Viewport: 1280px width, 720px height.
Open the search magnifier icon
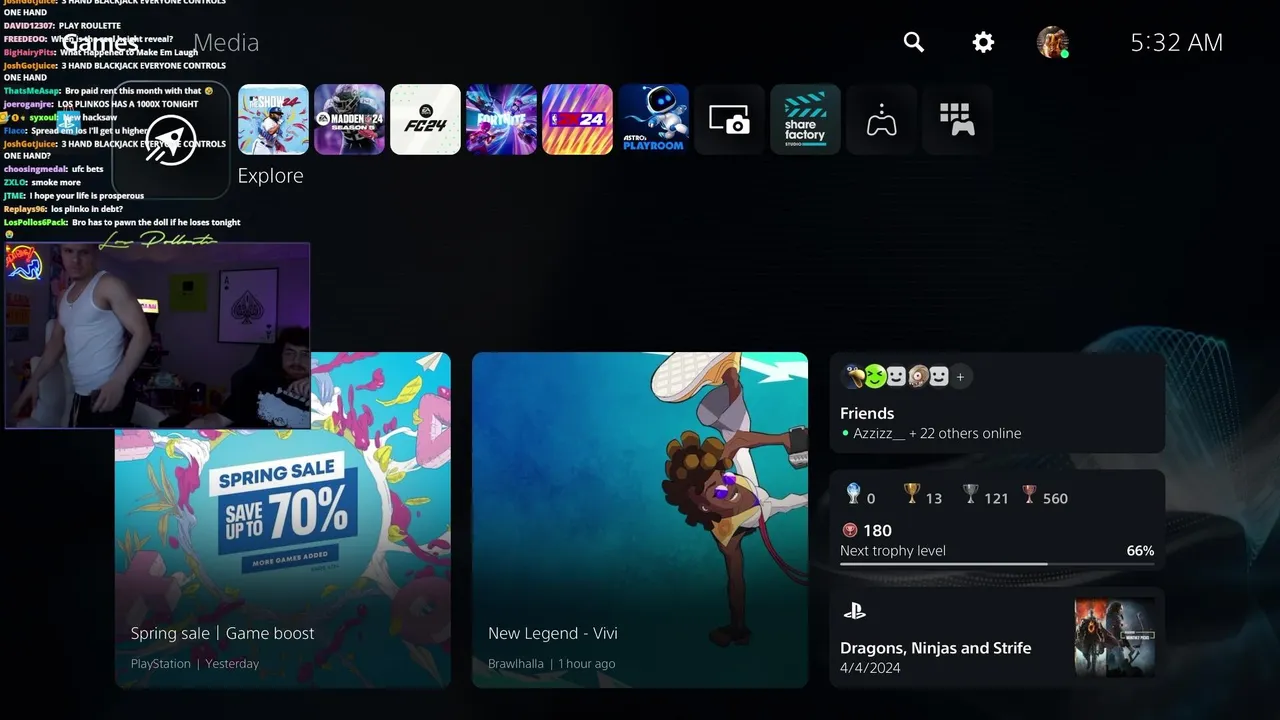pyautogui.click(x=914, y=42)
